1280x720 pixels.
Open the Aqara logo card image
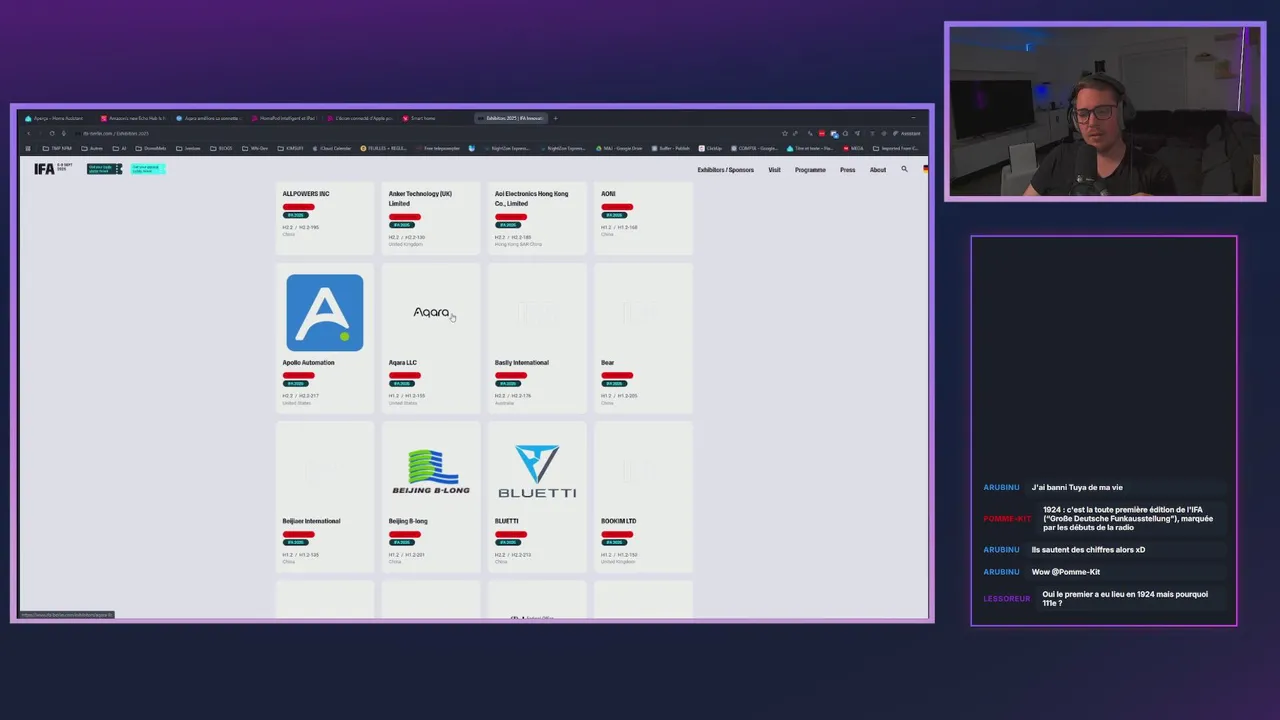[x=431, y=312]
